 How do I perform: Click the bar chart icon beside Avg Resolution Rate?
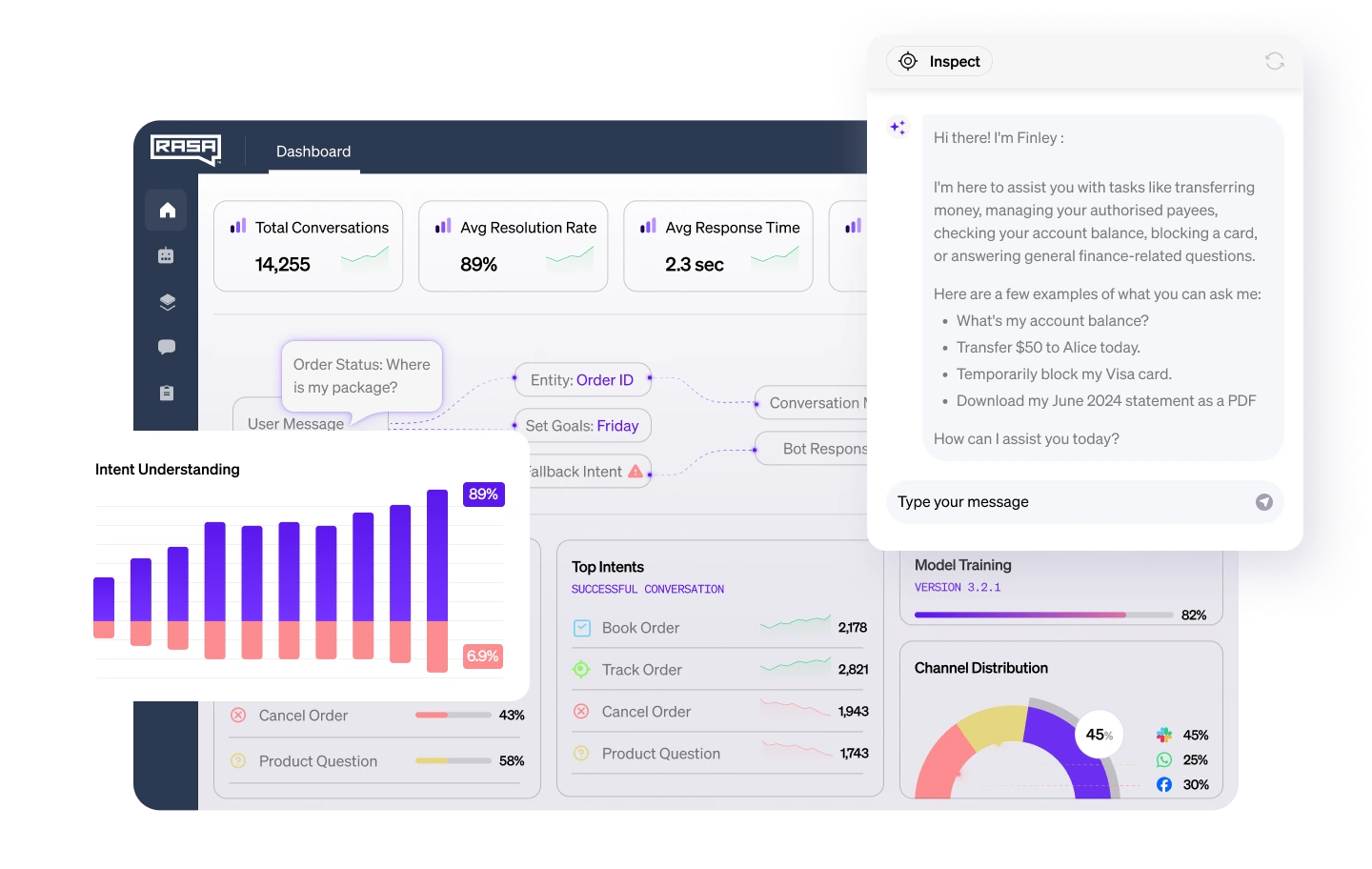443,227
